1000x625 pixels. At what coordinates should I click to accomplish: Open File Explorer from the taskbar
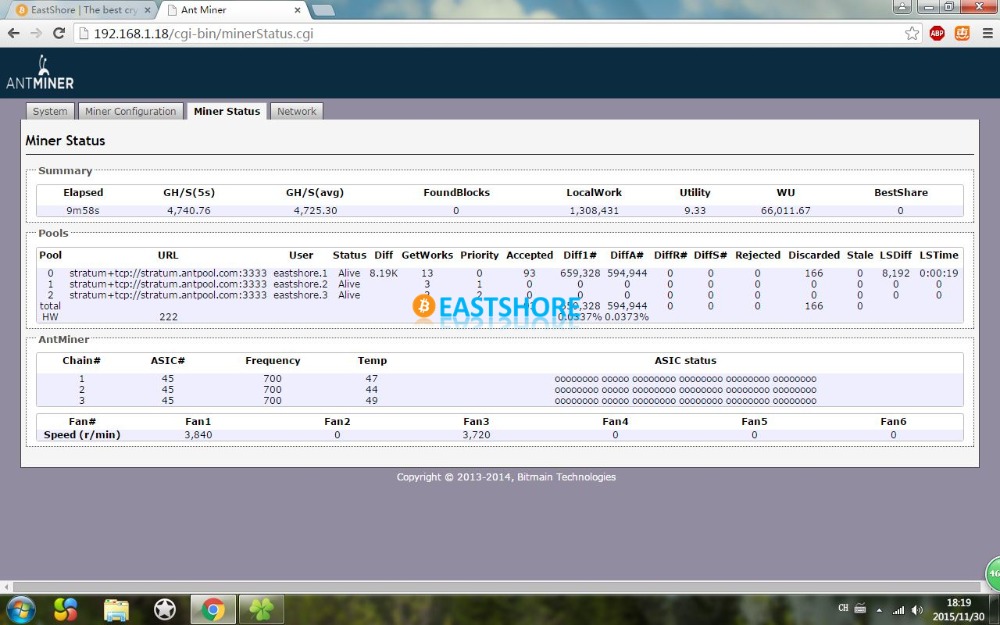116,608
